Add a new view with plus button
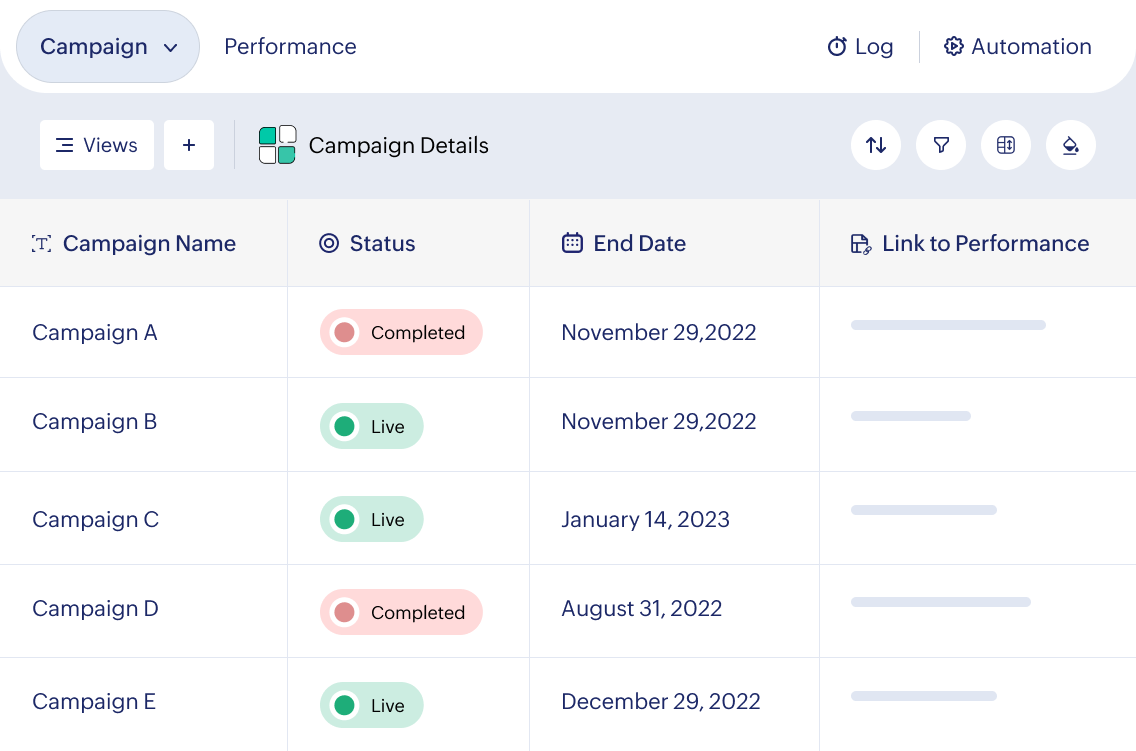The image size is (1136, 751). 189,145
